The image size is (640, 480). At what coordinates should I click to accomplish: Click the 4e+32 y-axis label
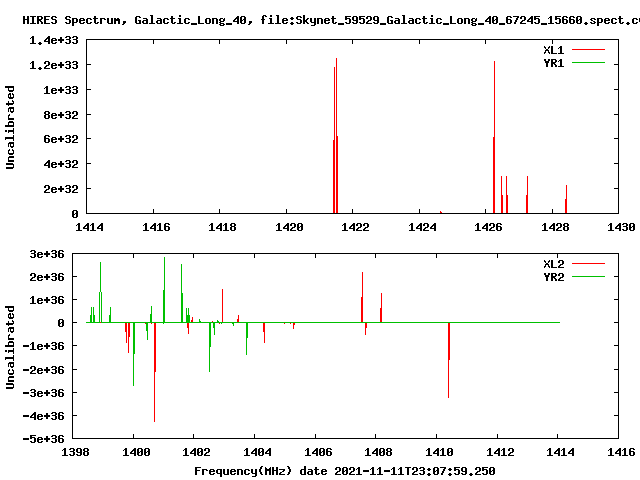click(60, 164)
